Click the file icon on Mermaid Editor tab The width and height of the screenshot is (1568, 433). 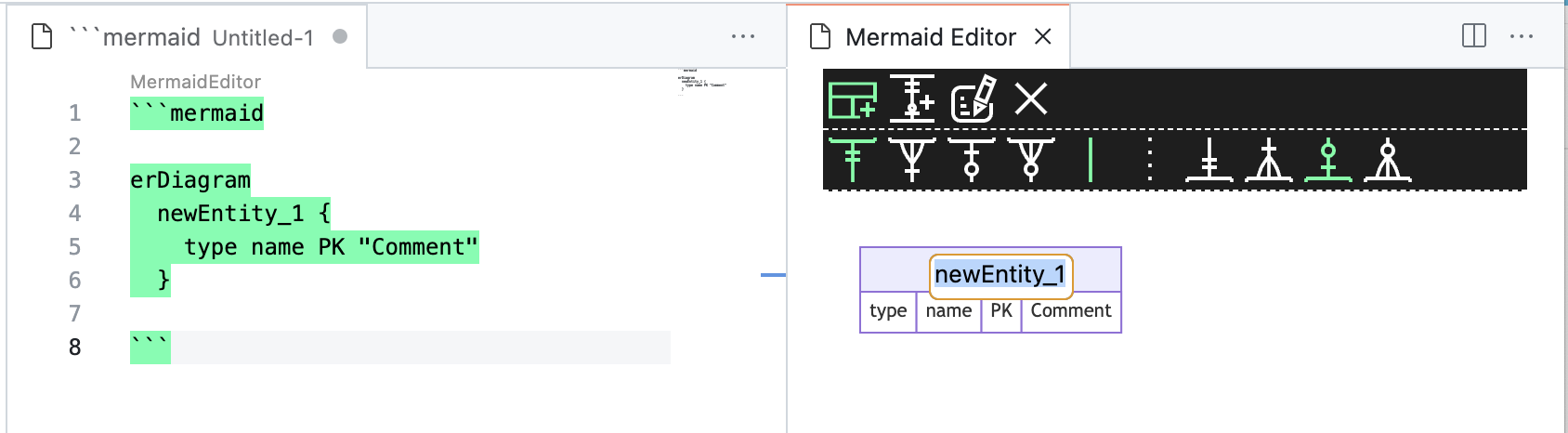click(x=820, y=36)
